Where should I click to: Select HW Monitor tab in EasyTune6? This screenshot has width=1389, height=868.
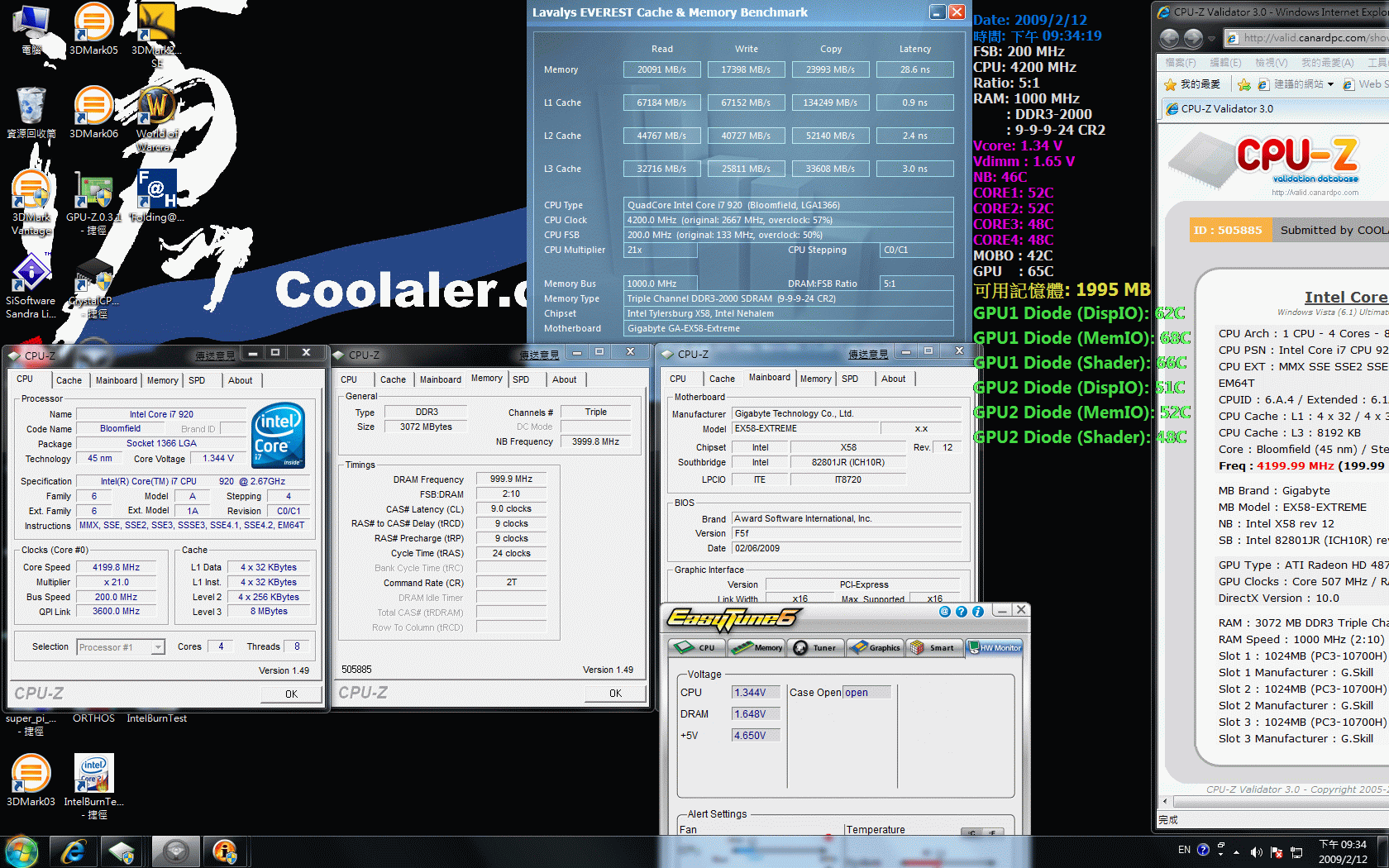994,647
